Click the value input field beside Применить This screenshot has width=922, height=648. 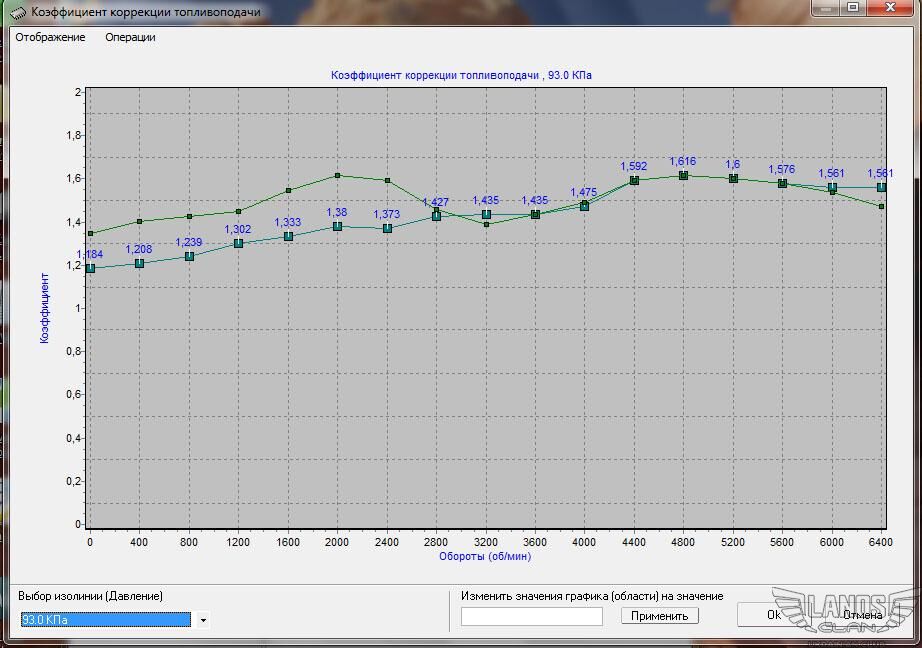[x=531, y=616]
